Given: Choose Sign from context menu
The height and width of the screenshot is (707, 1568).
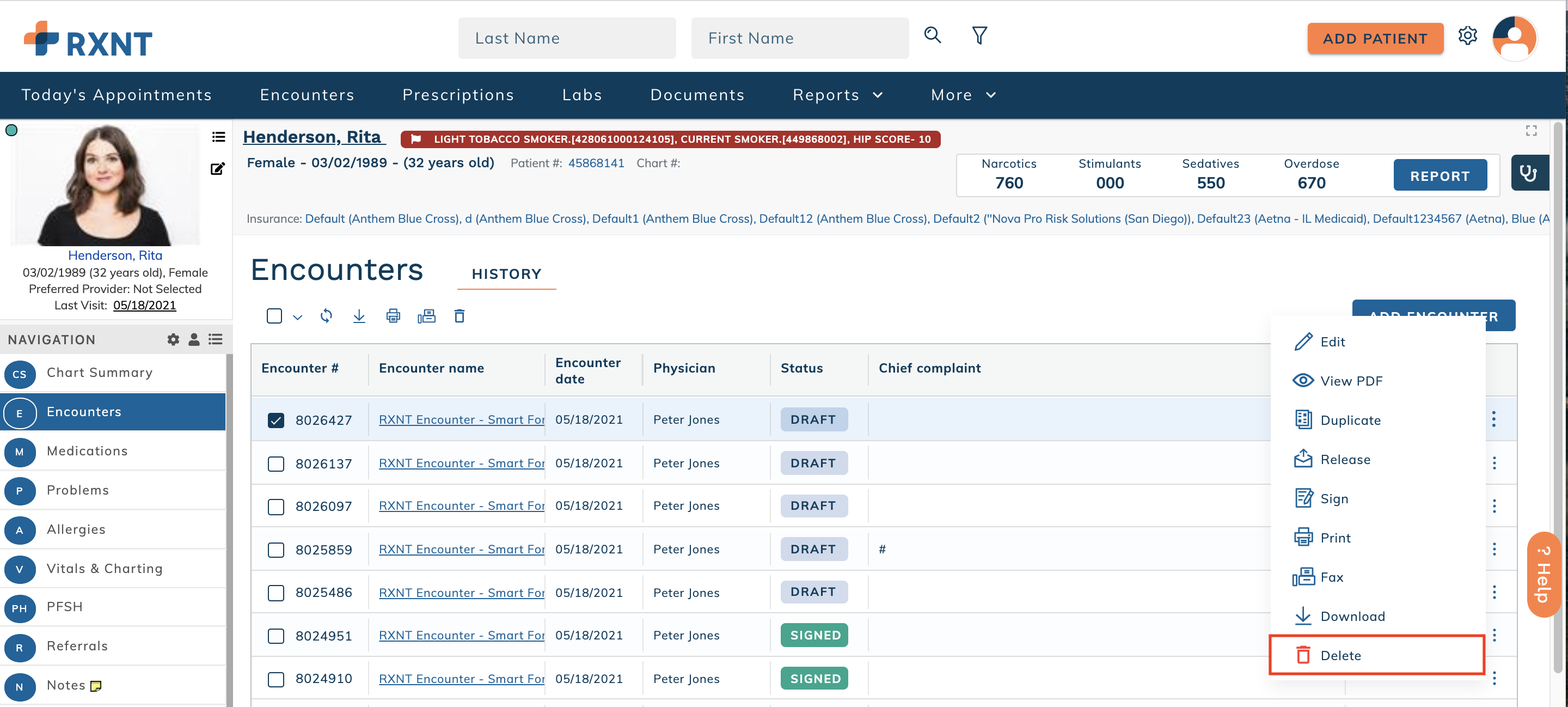Looking at the screenshot, I should coord(1377,498).
